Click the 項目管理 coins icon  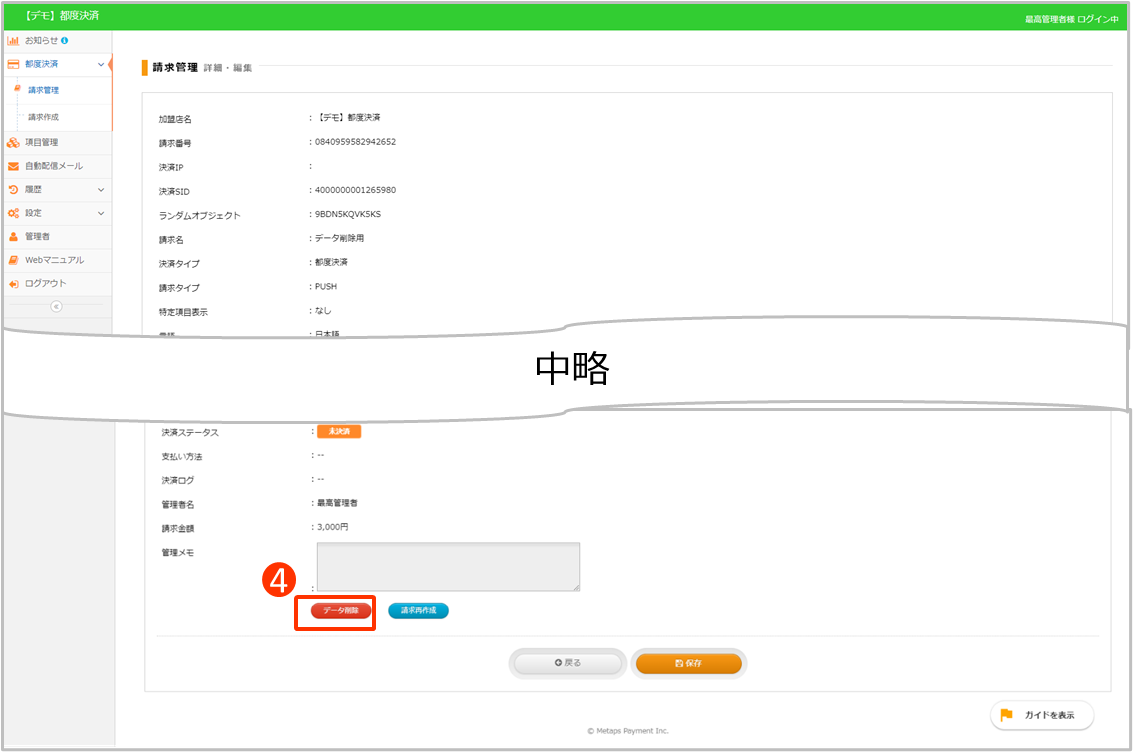pos(13,143)
